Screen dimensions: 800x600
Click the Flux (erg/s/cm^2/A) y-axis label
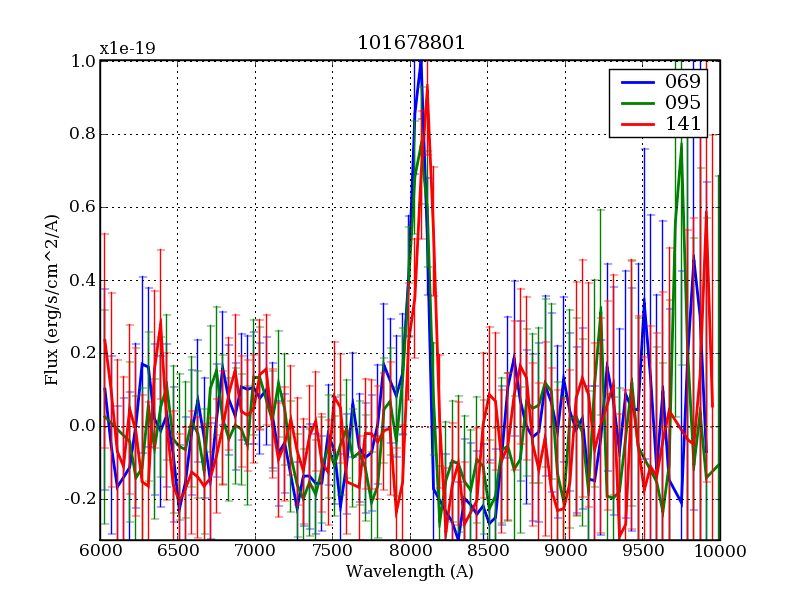[x=51, y=300]
